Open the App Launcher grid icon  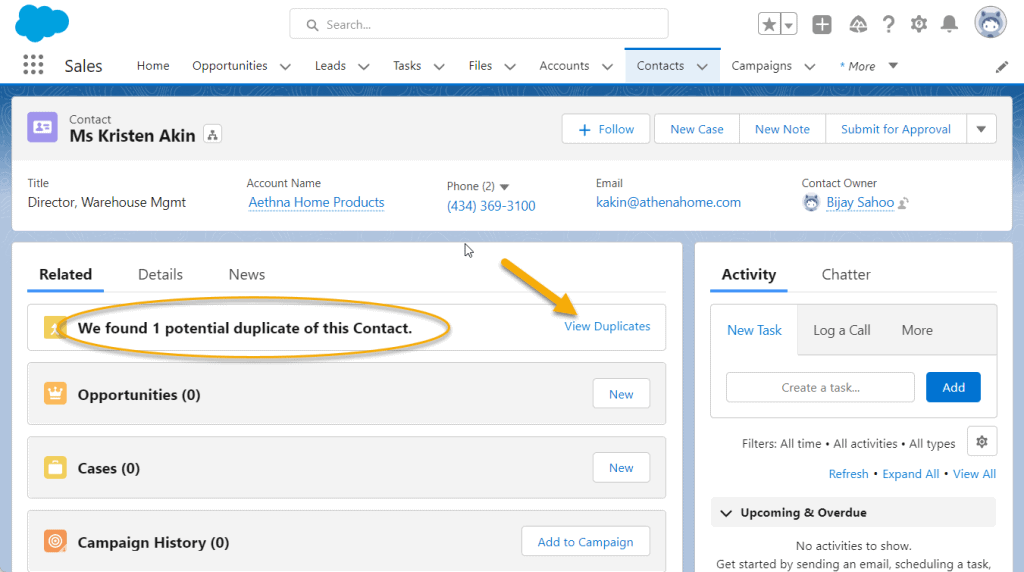(33, 65)
